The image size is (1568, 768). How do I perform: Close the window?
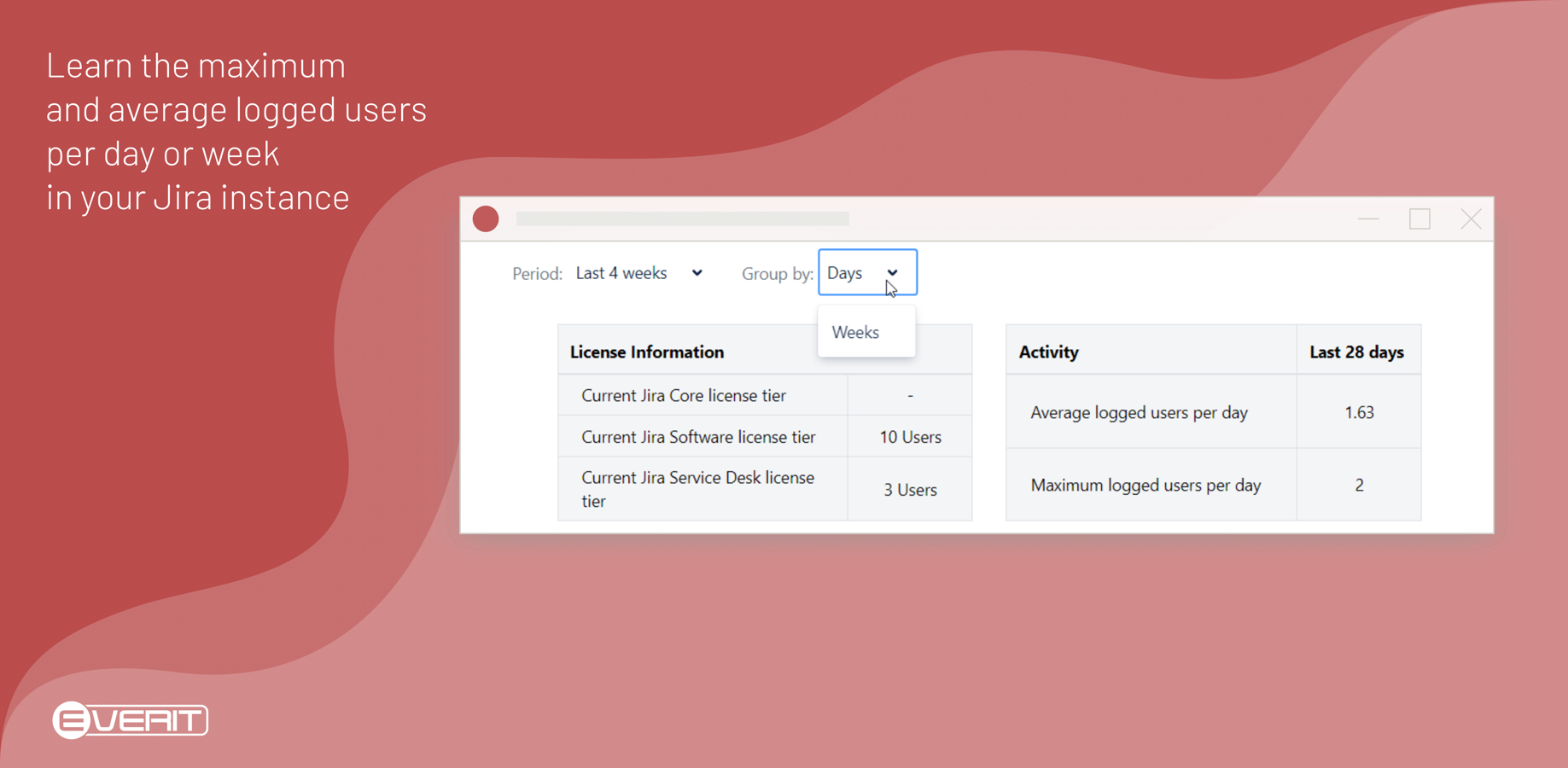pos(1471,219)
